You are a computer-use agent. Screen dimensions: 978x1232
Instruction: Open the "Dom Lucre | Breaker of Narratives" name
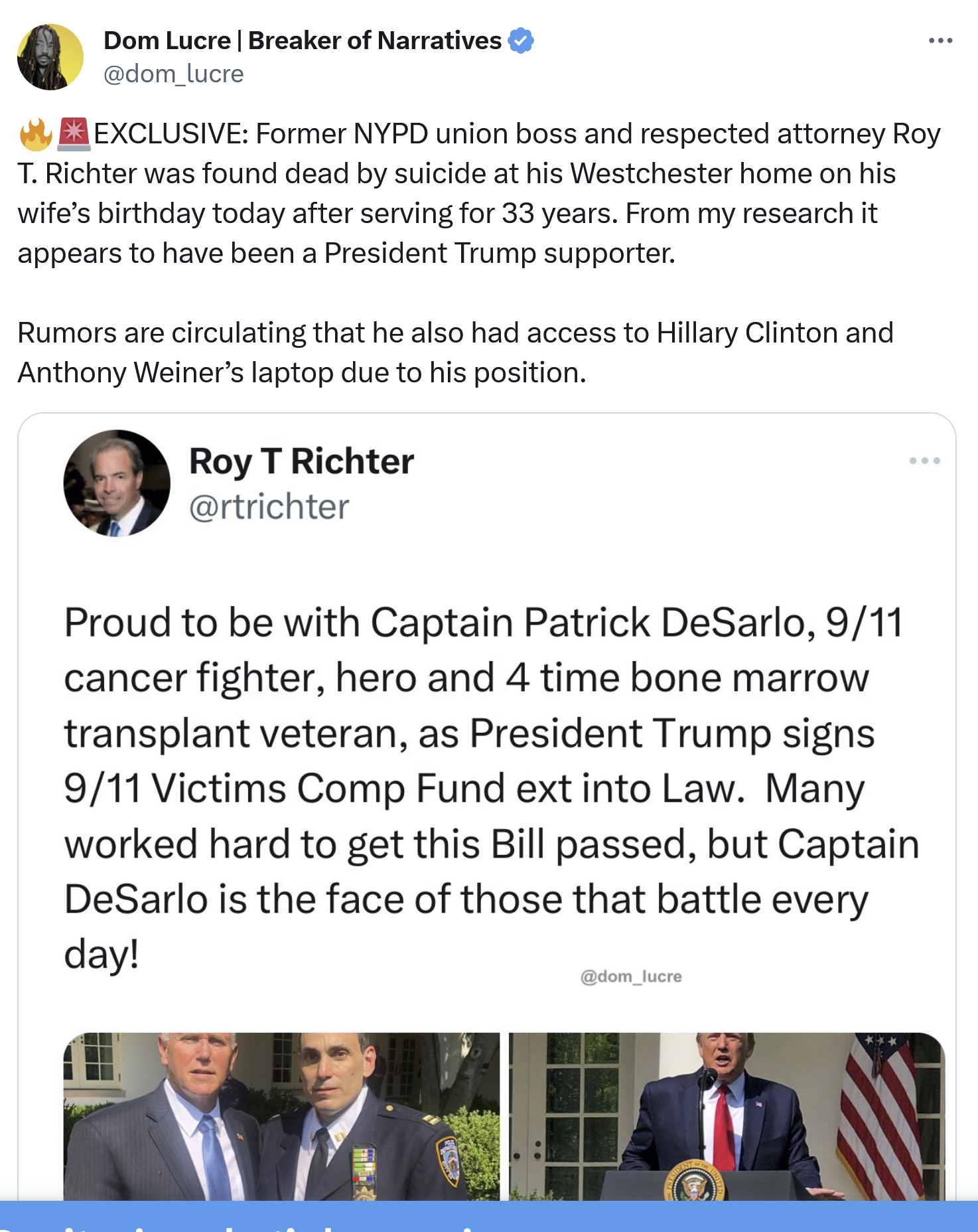302,40
